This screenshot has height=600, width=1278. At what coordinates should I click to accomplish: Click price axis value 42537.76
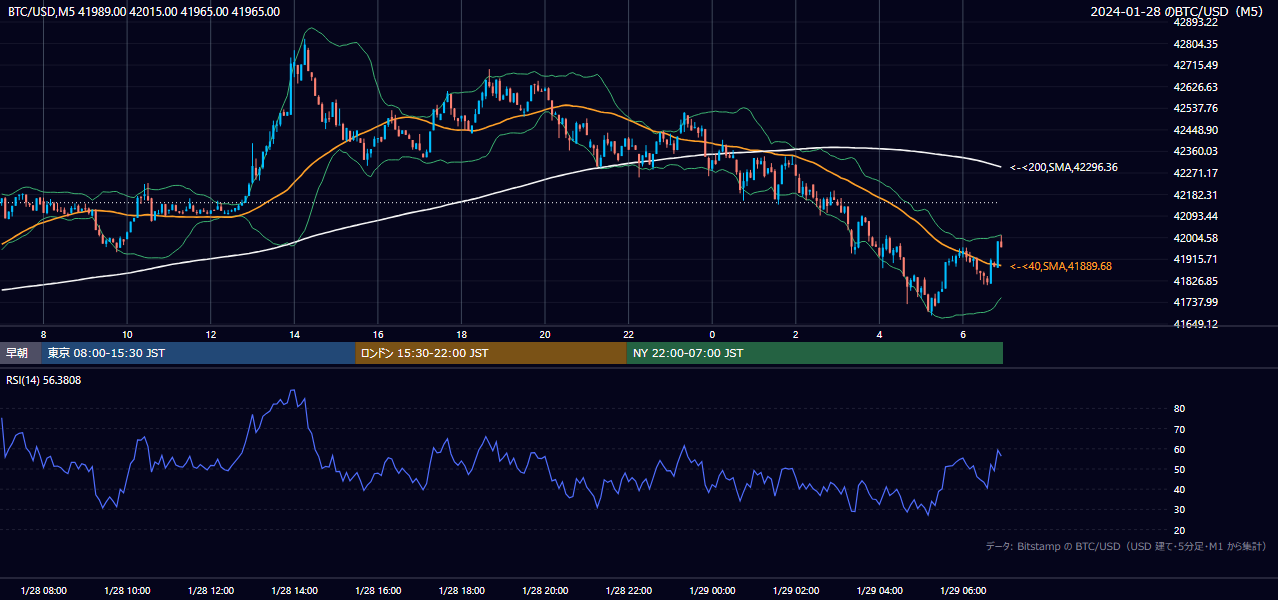(x=1197, y=108)
